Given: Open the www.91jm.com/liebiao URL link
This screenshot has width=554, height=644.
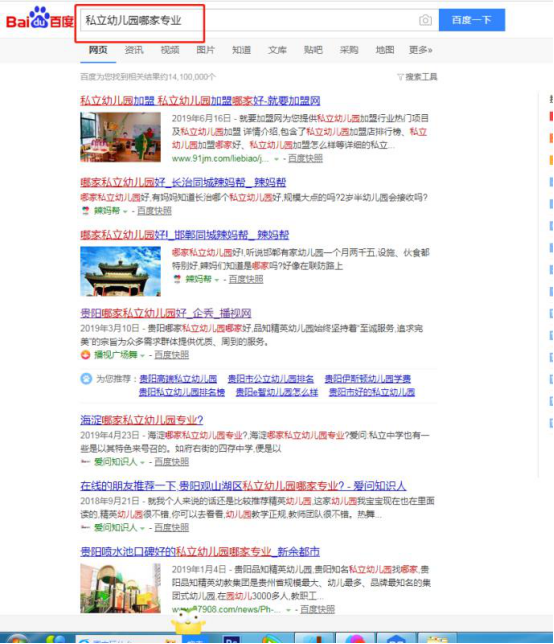Looking at the screenshot, I should [221, 159].
